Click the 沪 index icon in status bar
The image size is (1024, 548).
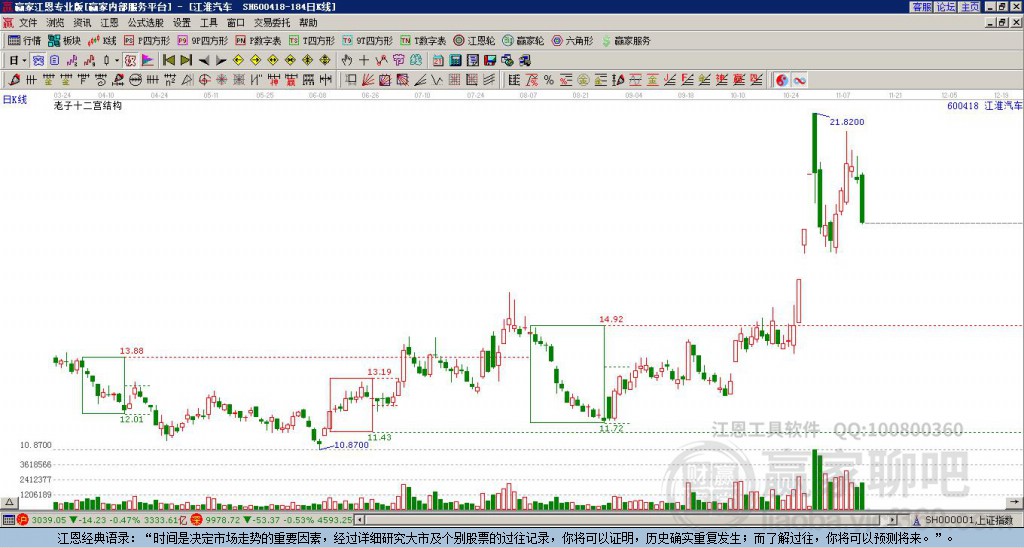click(x=23, y=520)
